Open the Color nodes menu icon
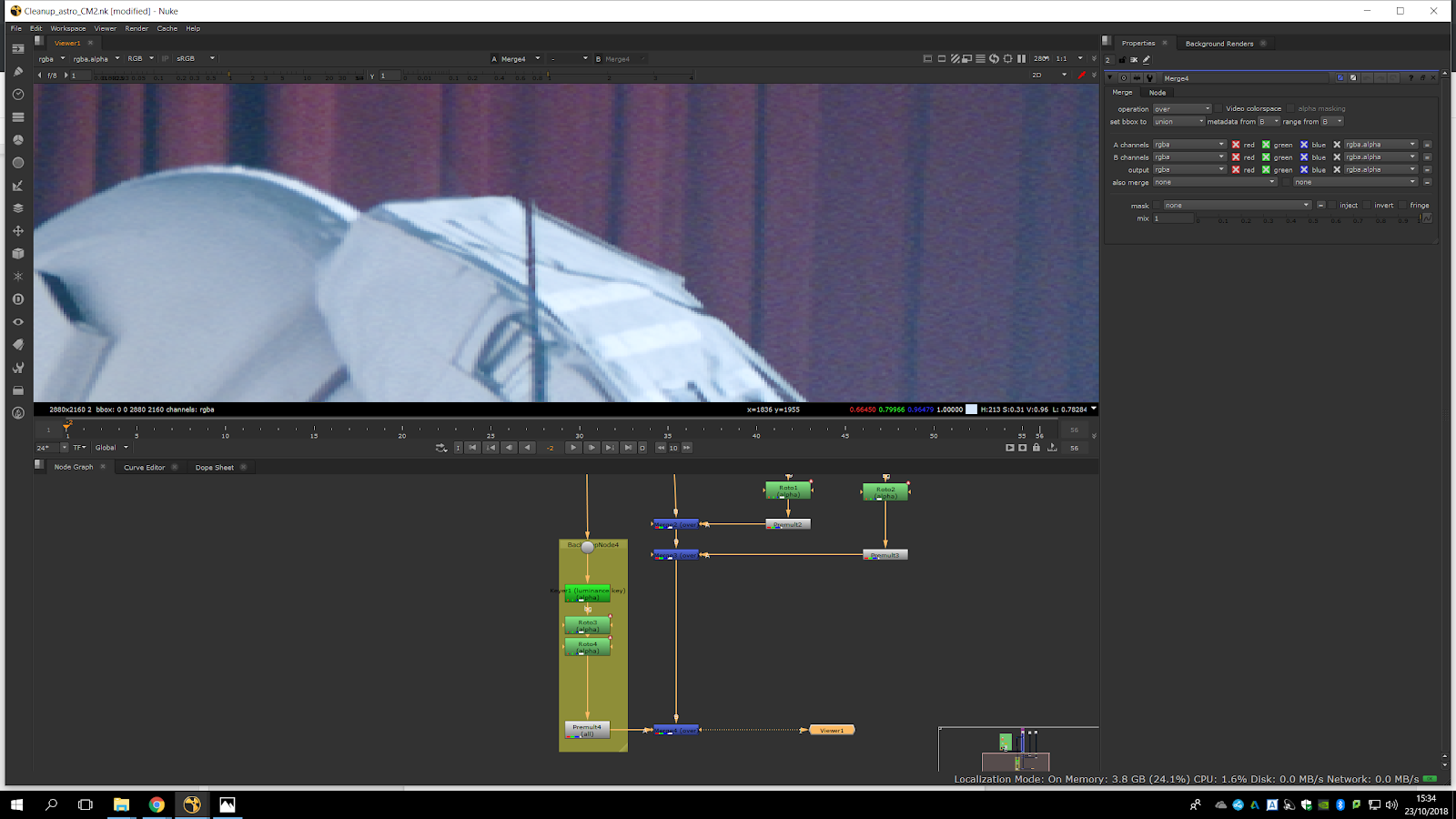The width and height of the screenshot is (1456, 819). point(17,140)
